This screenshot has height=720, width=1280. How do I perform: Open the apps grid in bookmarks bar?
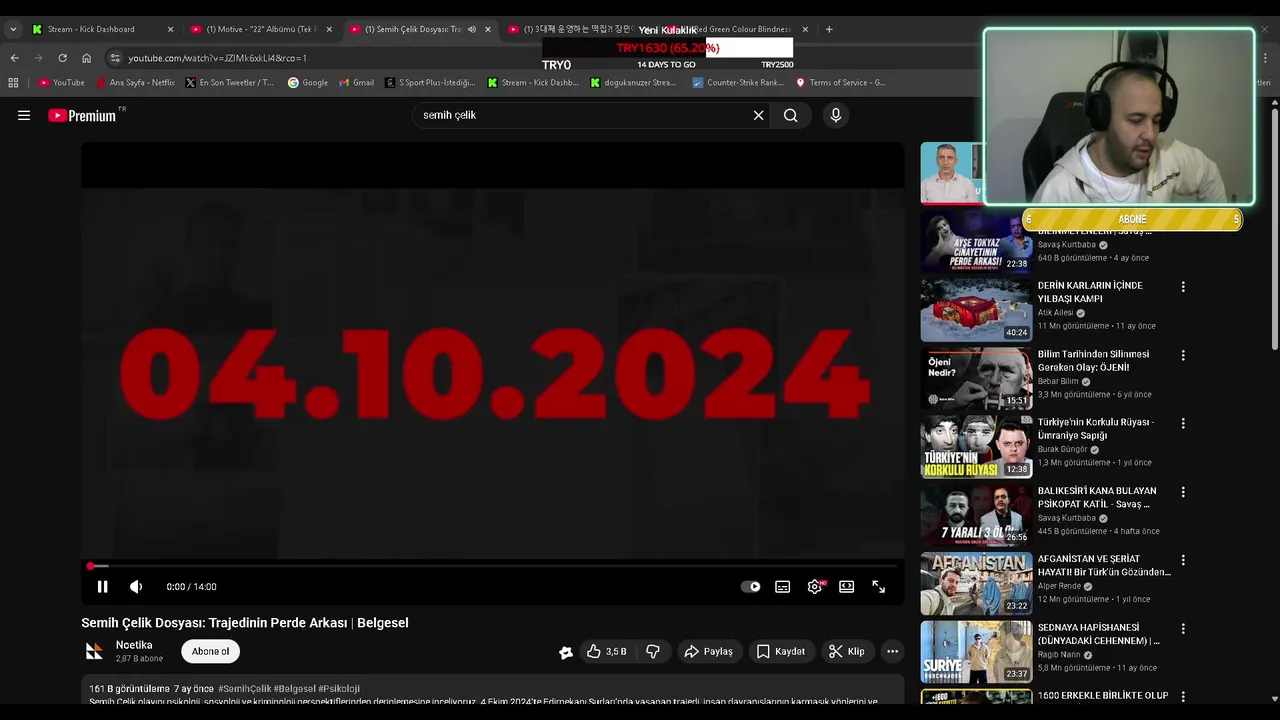(x=13, y=83)
